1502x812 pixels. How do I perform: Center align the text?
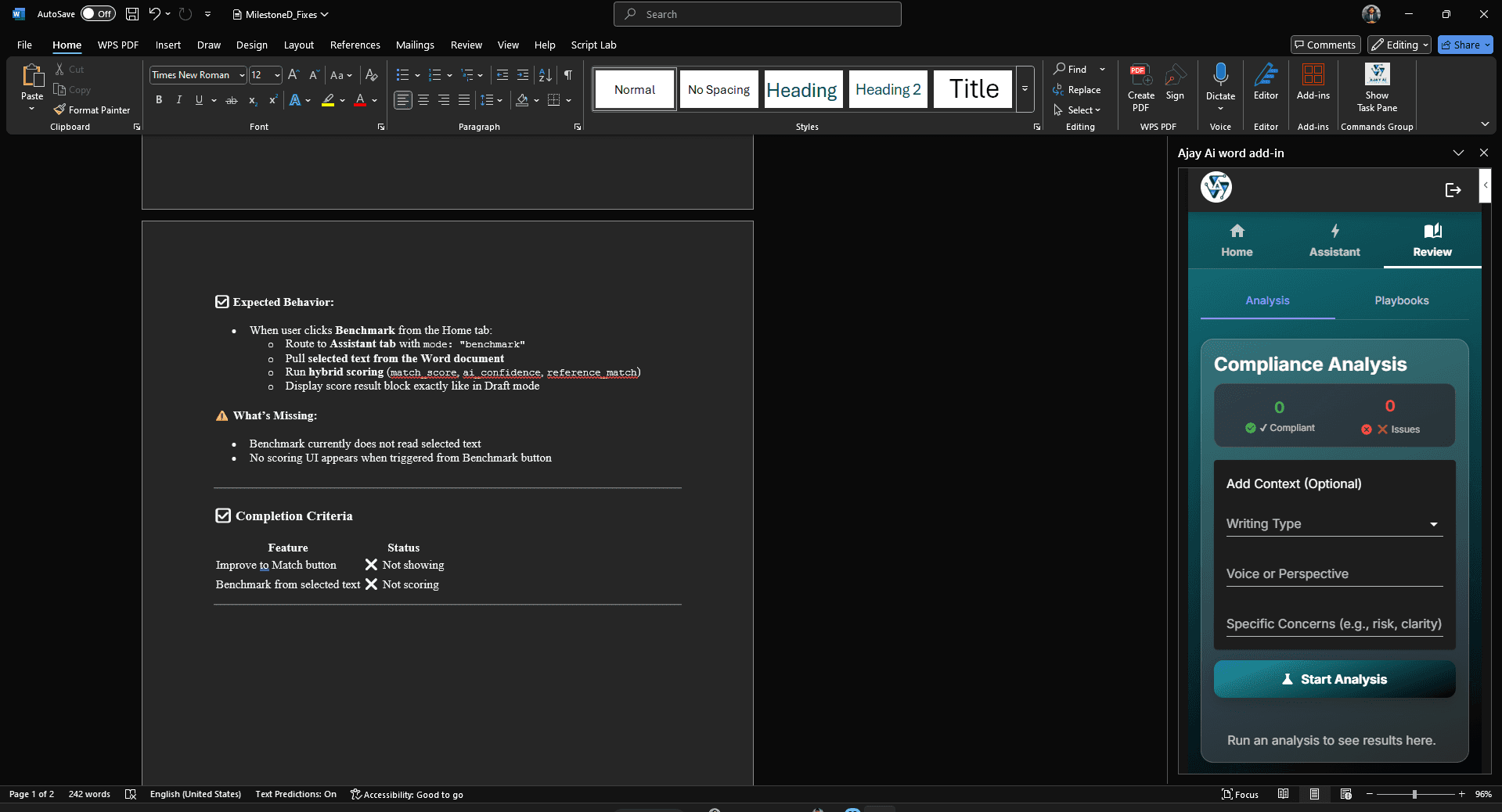tap(423, 100)
